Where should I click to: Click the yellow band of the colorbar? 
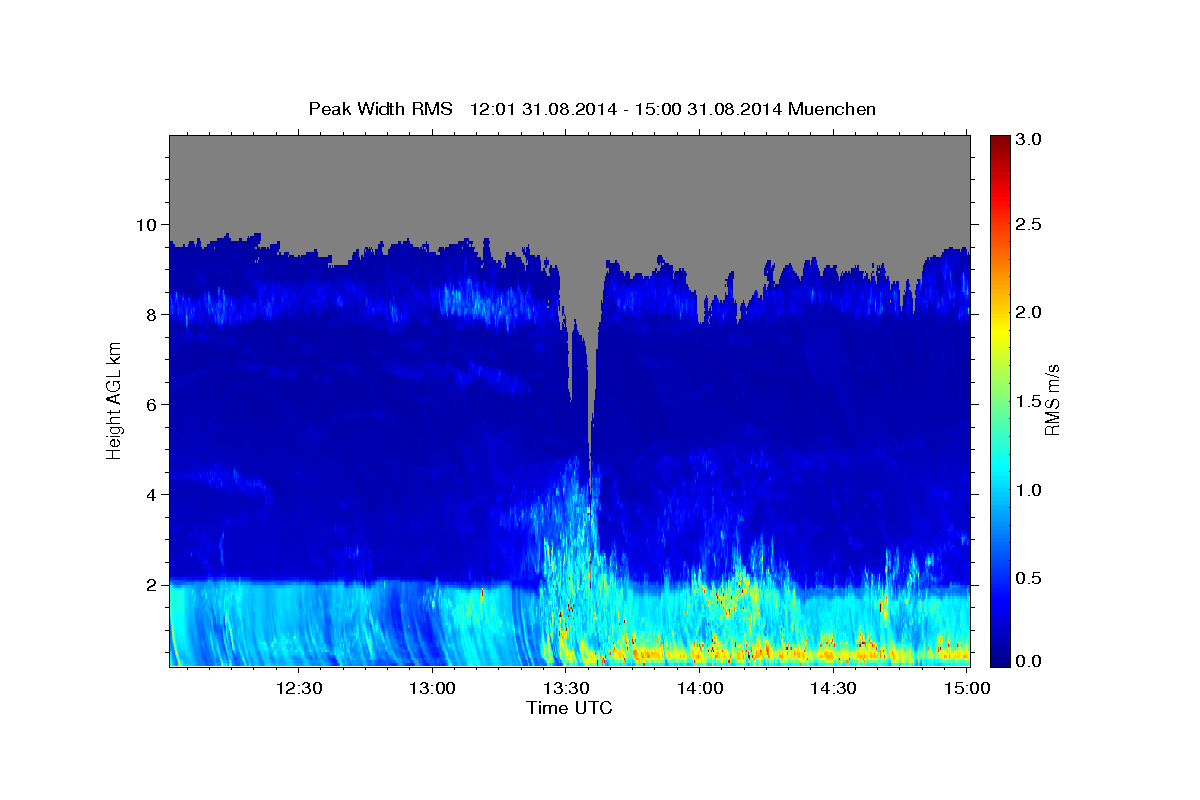[999, 330]
